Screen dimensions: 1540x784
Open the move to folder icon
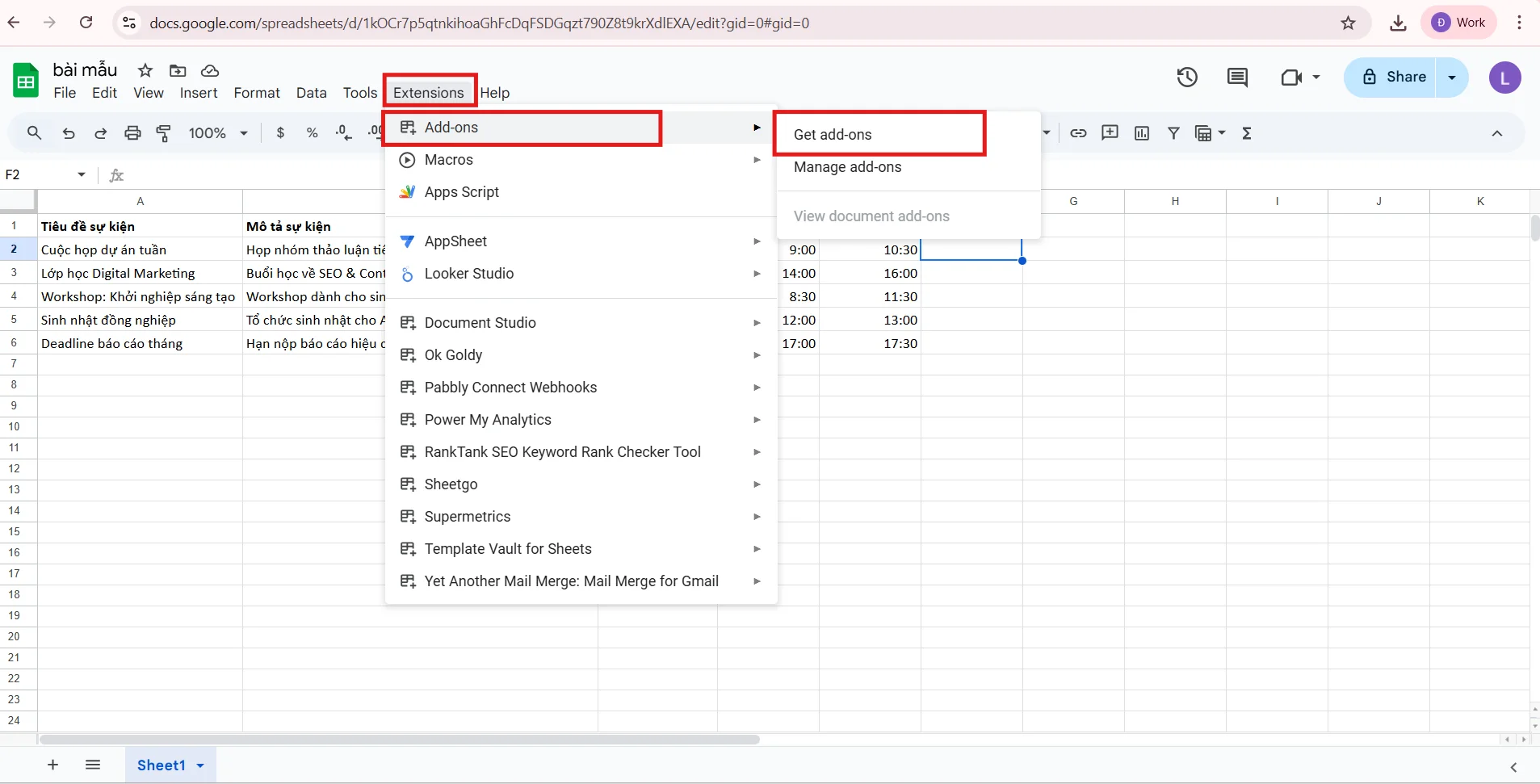(178, 70)
